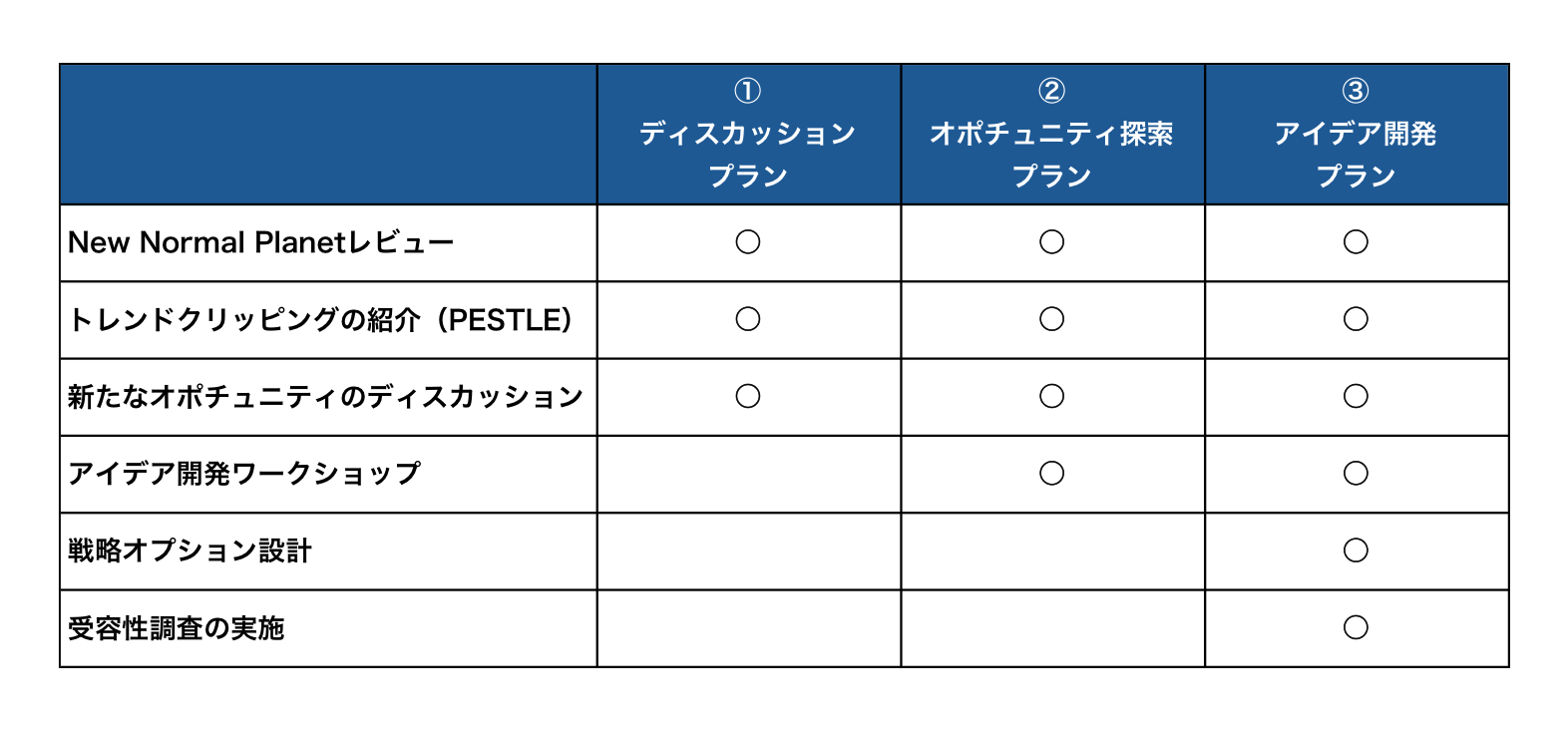
Task: Click PESTLE row circle under ディスカッションプラン
Action: 748,319
